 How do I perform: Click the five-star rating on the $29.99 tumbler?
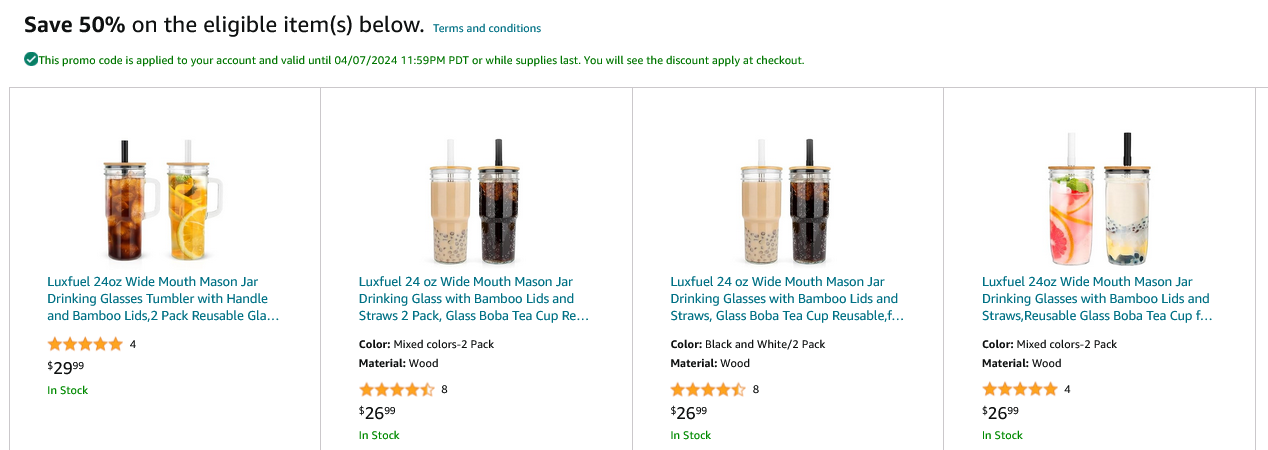[85, 344]
